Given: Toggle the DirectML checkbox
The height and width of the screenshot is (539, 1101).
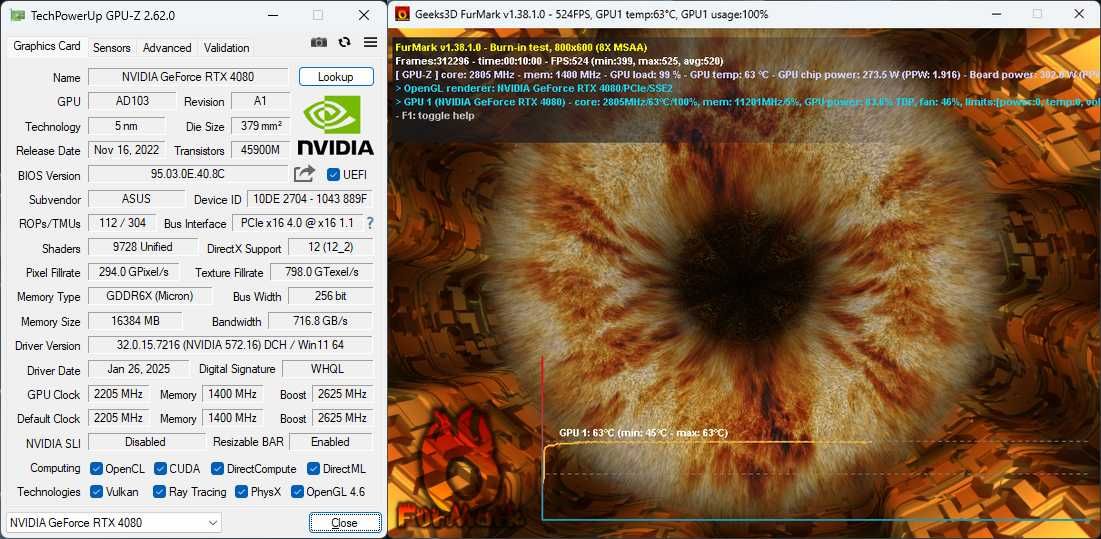Looking at the screenshot, I should (313, 468).
